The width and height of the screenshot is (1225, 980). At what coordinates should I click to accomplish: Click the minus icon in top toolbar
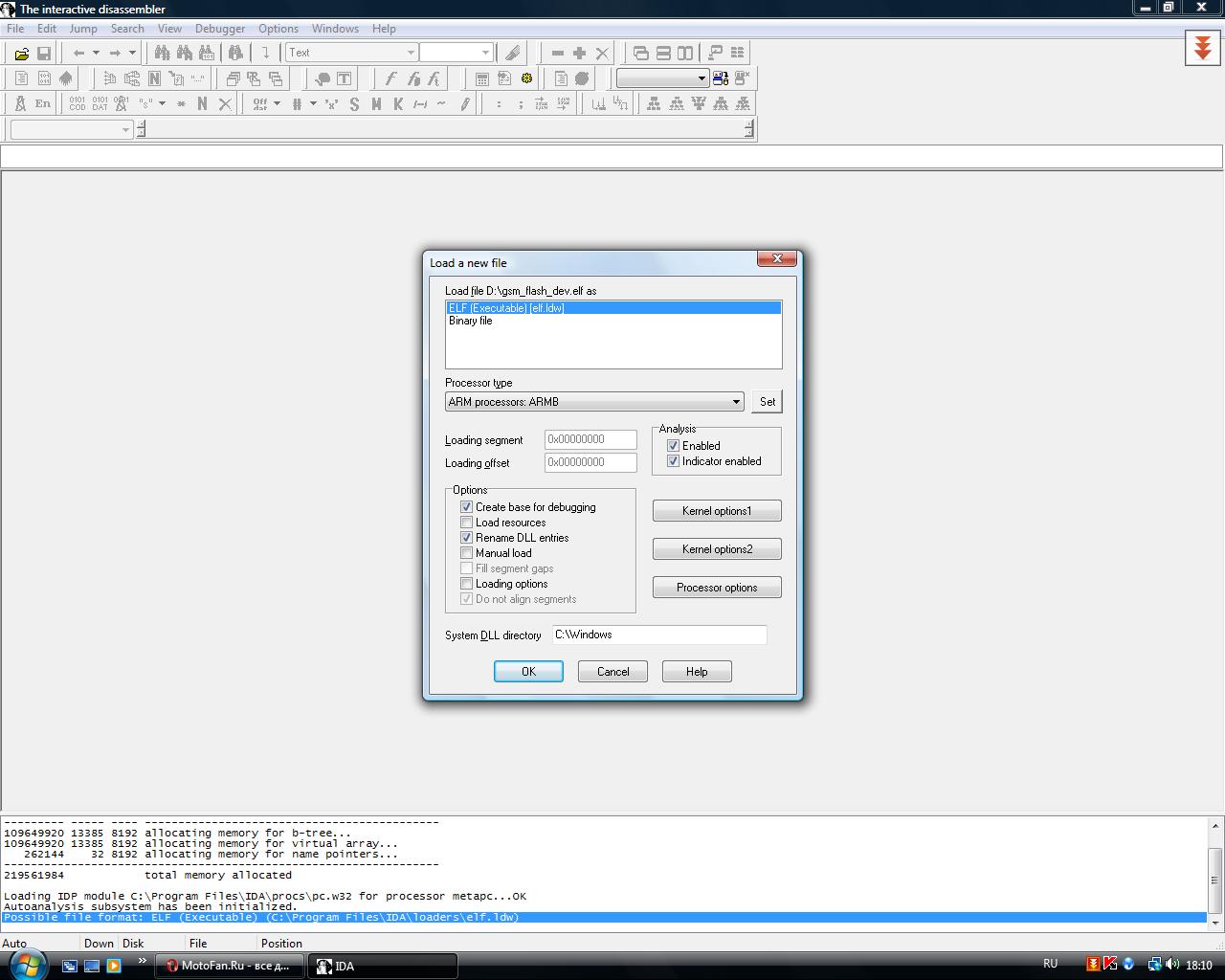[558, 53]
